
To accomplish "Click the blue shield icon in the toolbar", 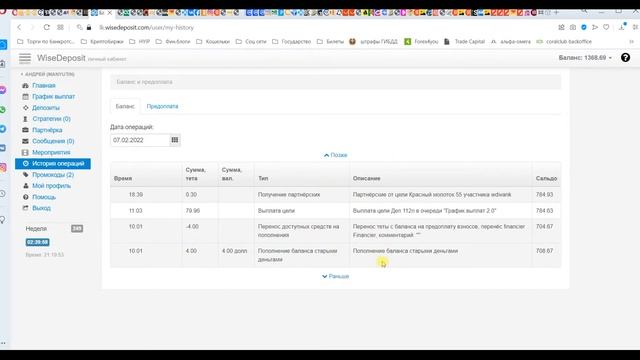I will pos(584,27).
